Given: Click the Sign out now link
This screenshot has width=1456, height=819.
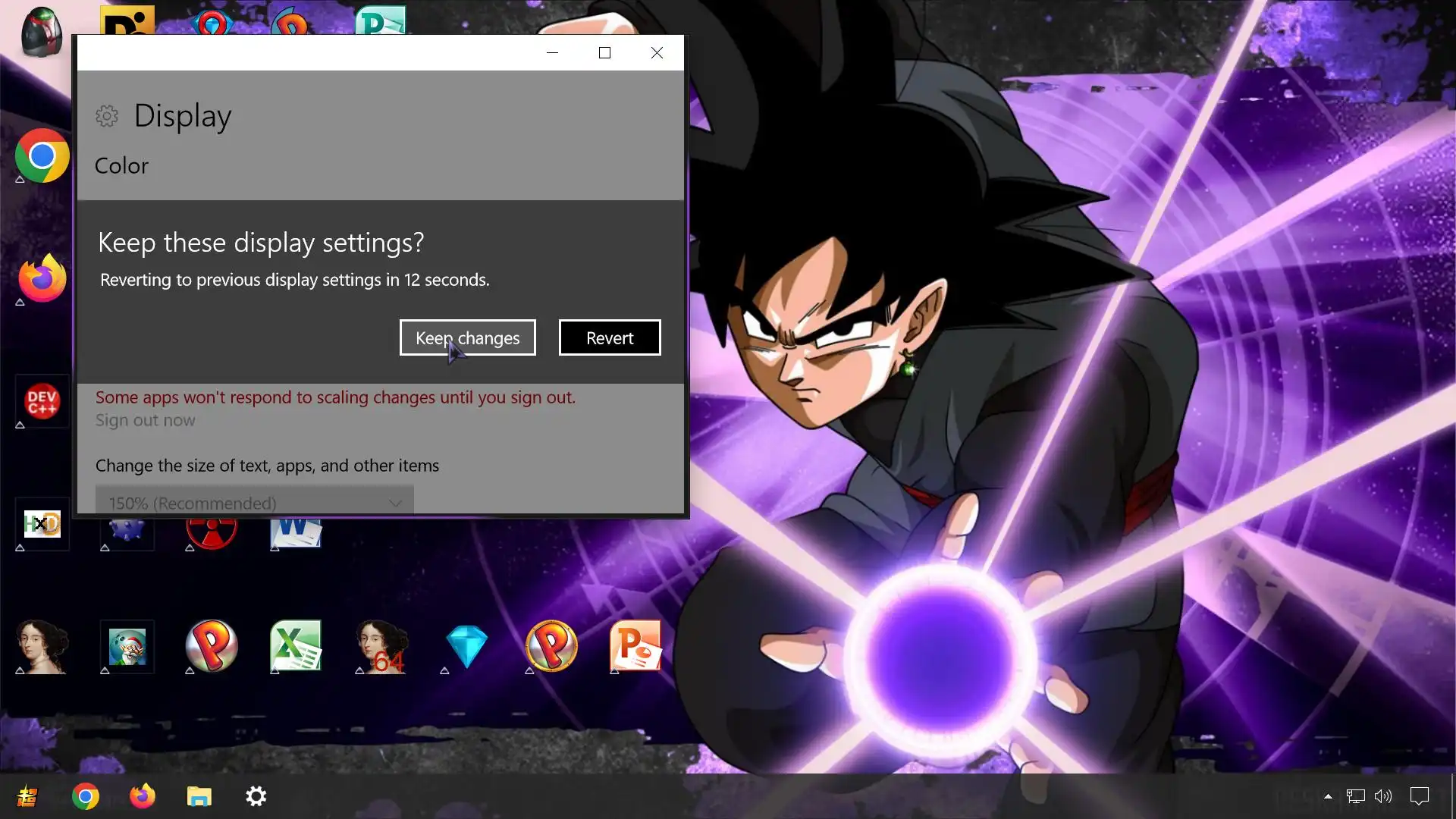Looking at the screenshot, I should click(x=145, y=420).
